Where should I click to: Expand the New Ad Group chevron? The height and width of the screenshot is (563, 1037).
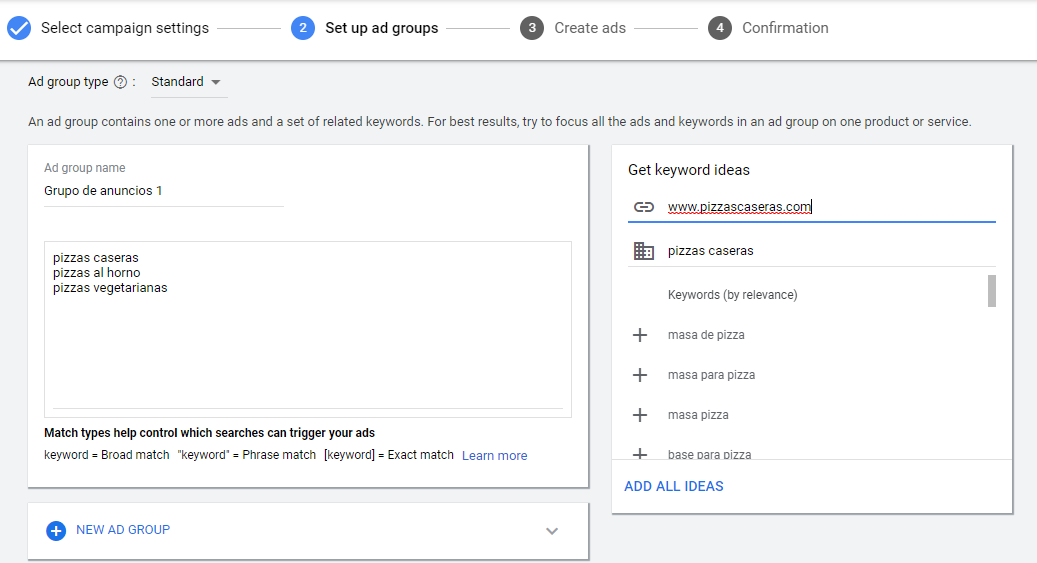coord(552,531)
